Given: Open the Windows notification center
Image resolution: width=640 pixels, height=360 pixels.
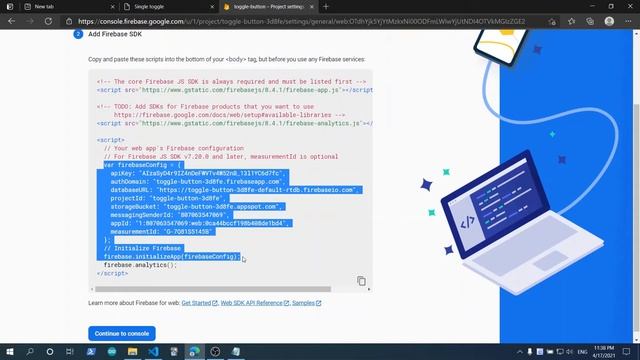Looking at the screenshot, I should (x=627, y=351).
